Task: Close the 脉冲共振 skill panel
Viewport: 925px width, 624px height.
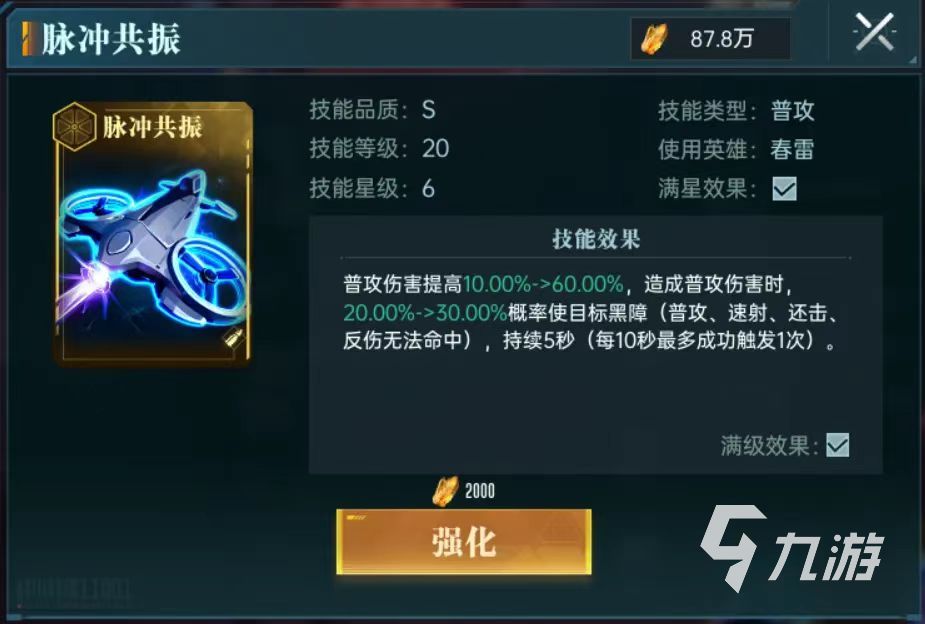Action: coord(874,32)
